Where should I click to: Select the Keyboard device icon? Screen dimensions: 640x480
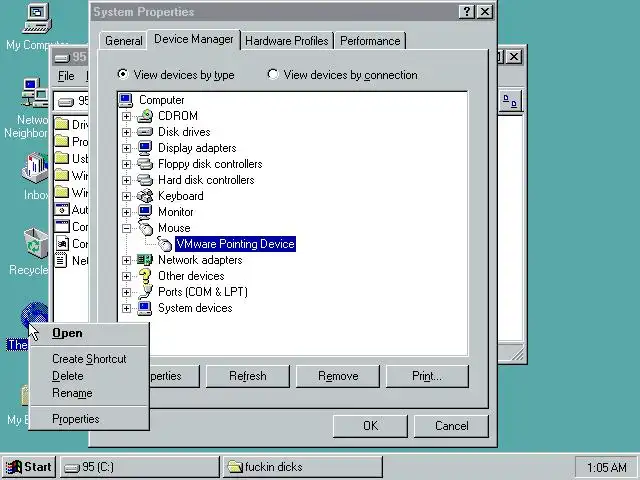point(145,196)
